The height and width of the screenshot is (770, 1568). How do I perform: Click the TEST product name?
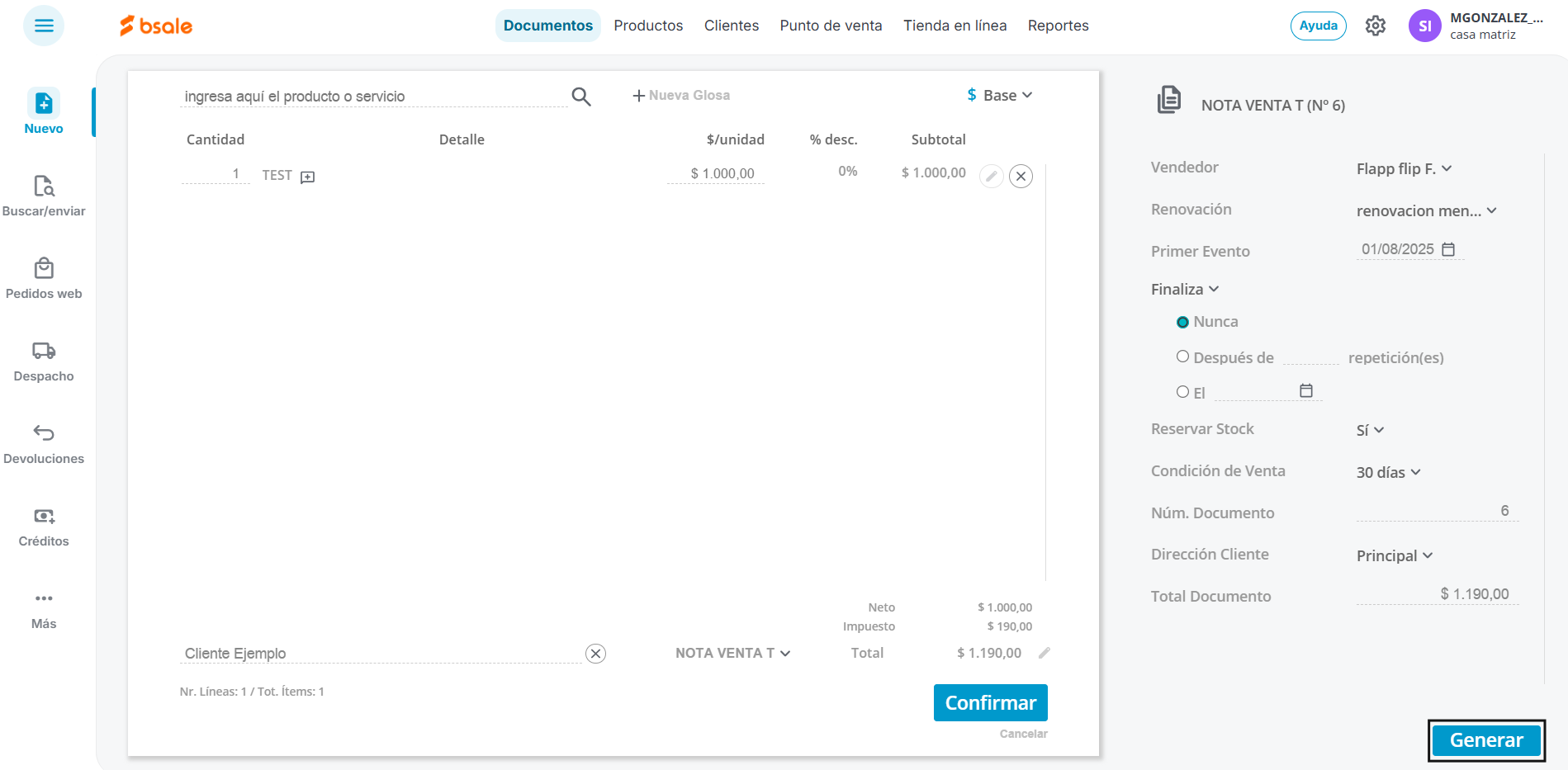[x=277, y=175]
